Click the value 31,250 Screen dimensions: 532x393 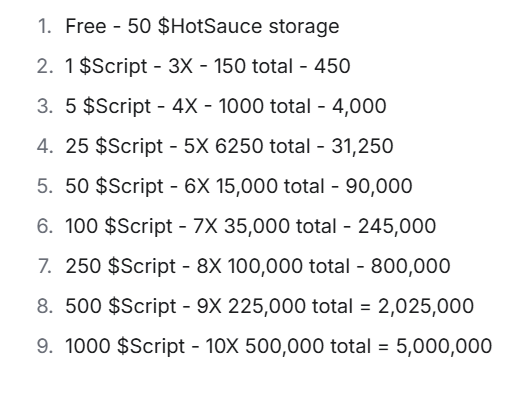[x=362, y=147]
